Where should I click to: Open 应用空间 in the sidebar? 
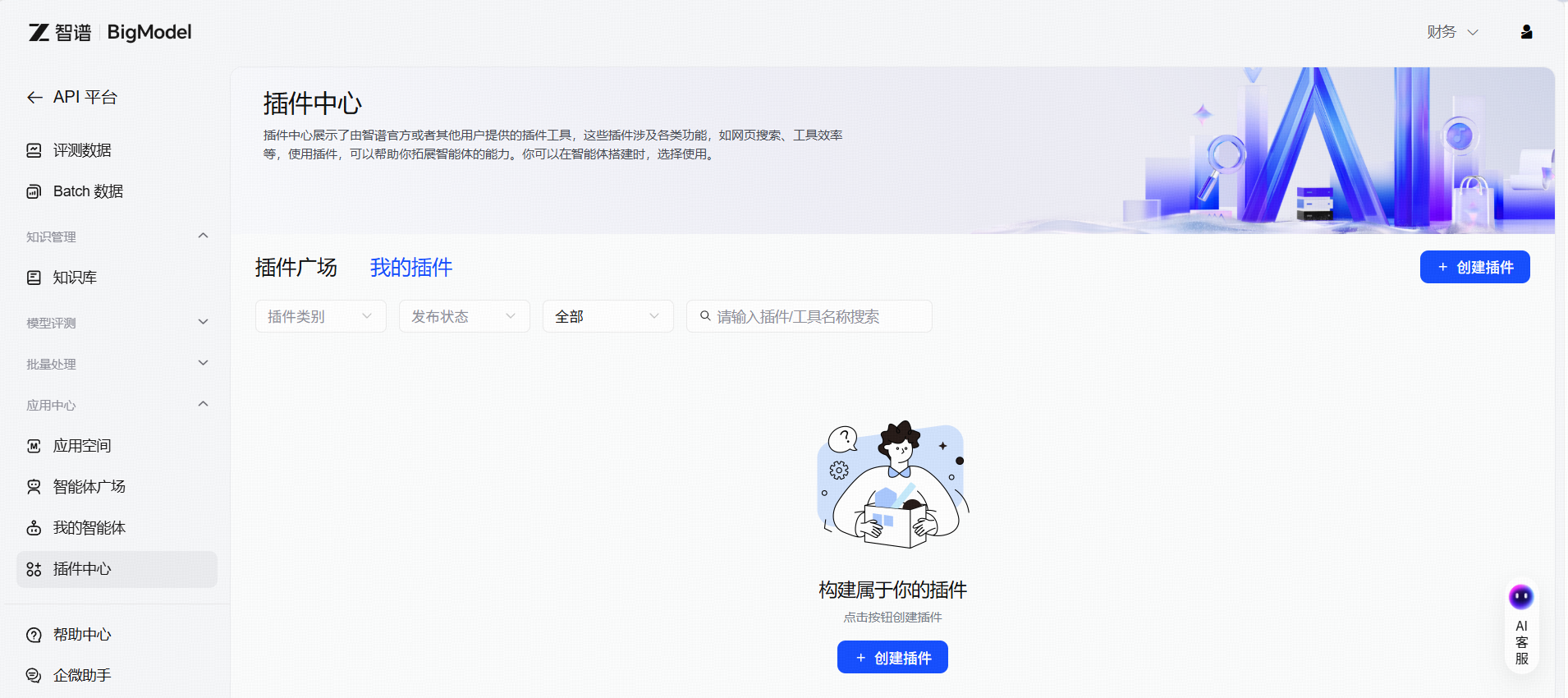tap(82, 446)
